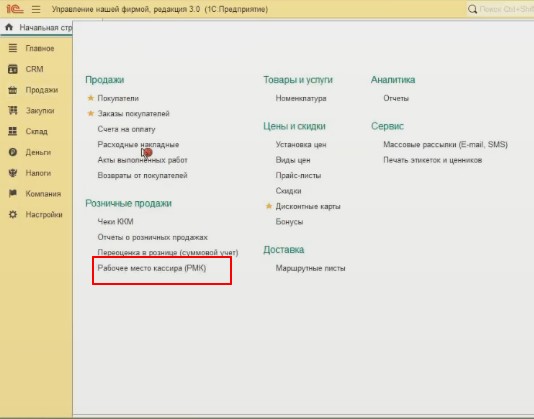Open the Компания section
Image resolution: width=534 pixels, height=419 pixels.
click(43, 194)
